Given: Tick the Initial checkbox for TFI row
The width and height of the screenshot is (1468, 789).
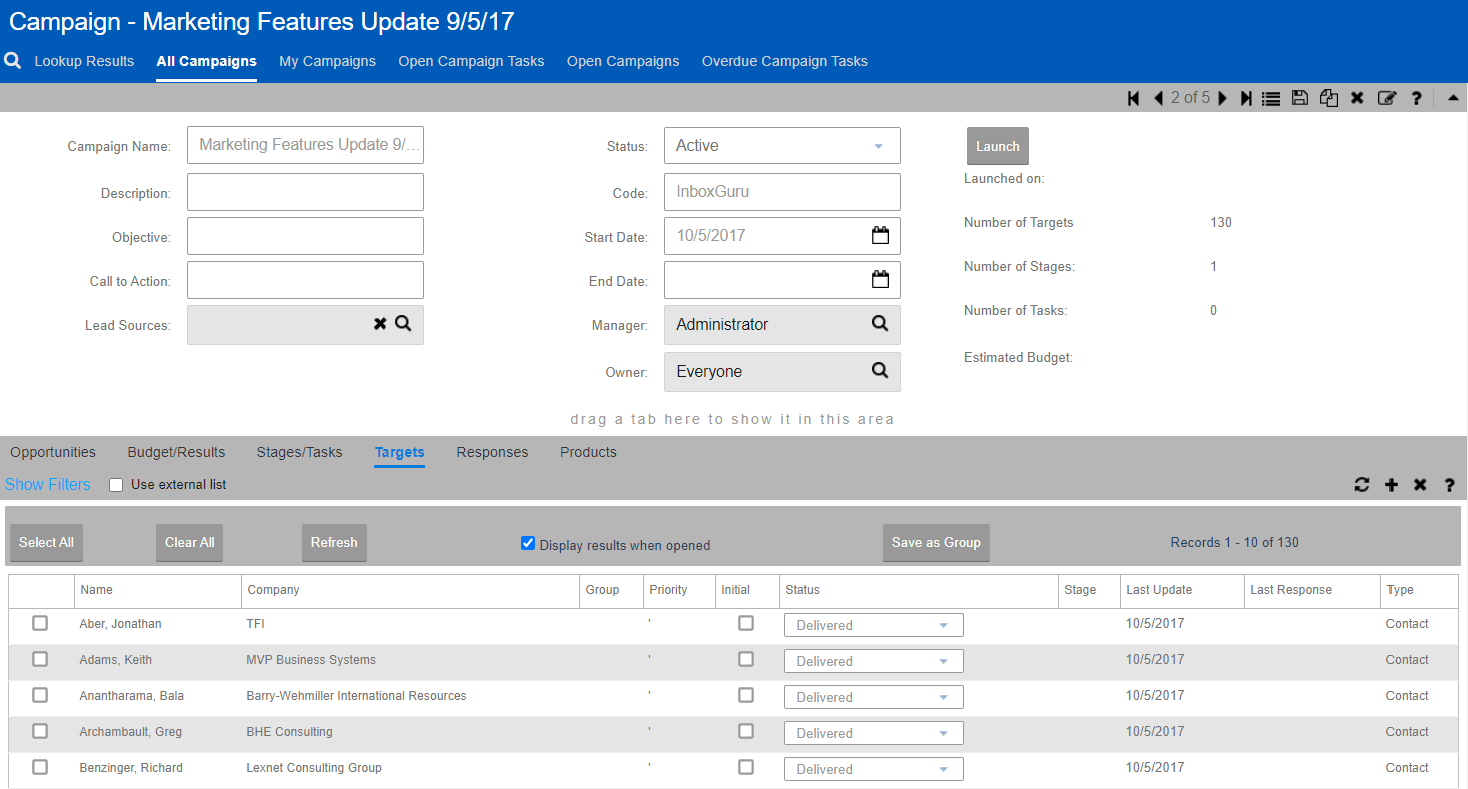Looking at the screenshot, I should pyautogui.click(x=746, y=623).
